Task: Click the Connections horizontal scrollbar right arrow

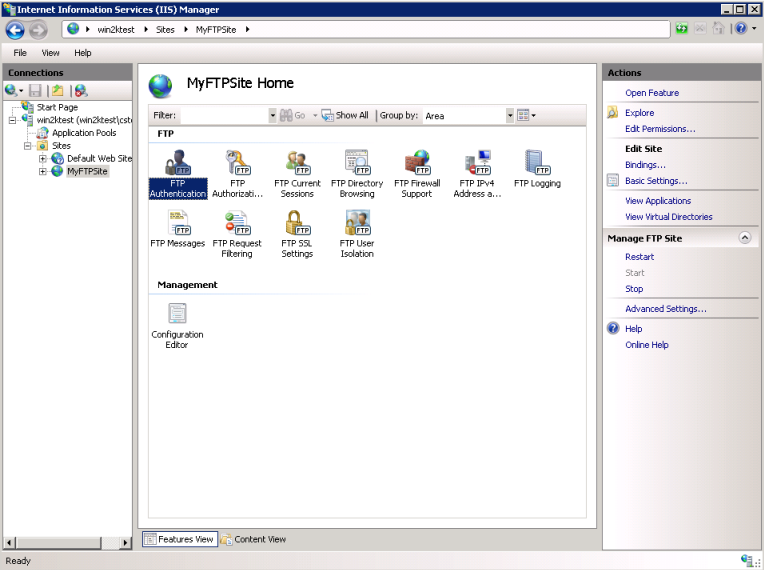Action: (125, 542)
